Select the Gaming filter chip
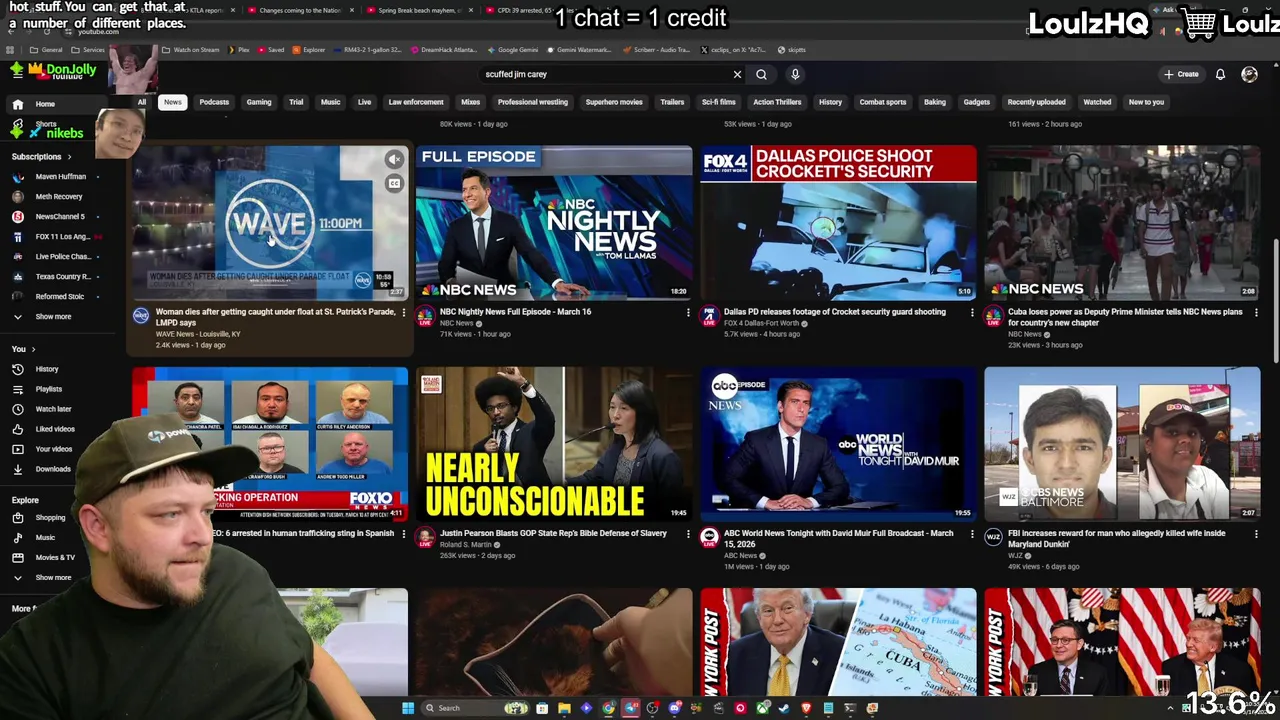 click(259, 102)
